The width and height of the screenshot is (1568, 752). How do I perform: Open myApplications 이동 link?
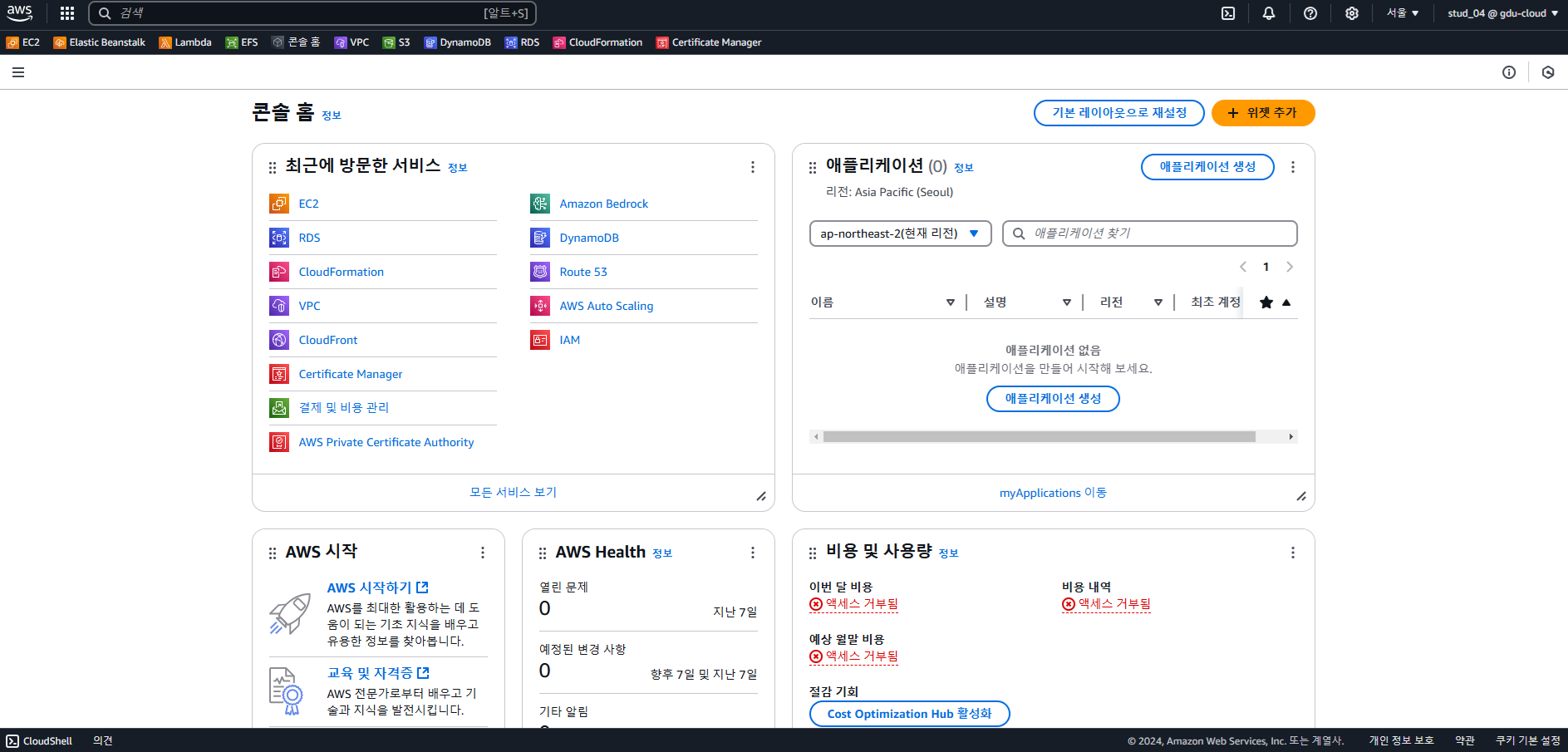tap(1053, 493)
